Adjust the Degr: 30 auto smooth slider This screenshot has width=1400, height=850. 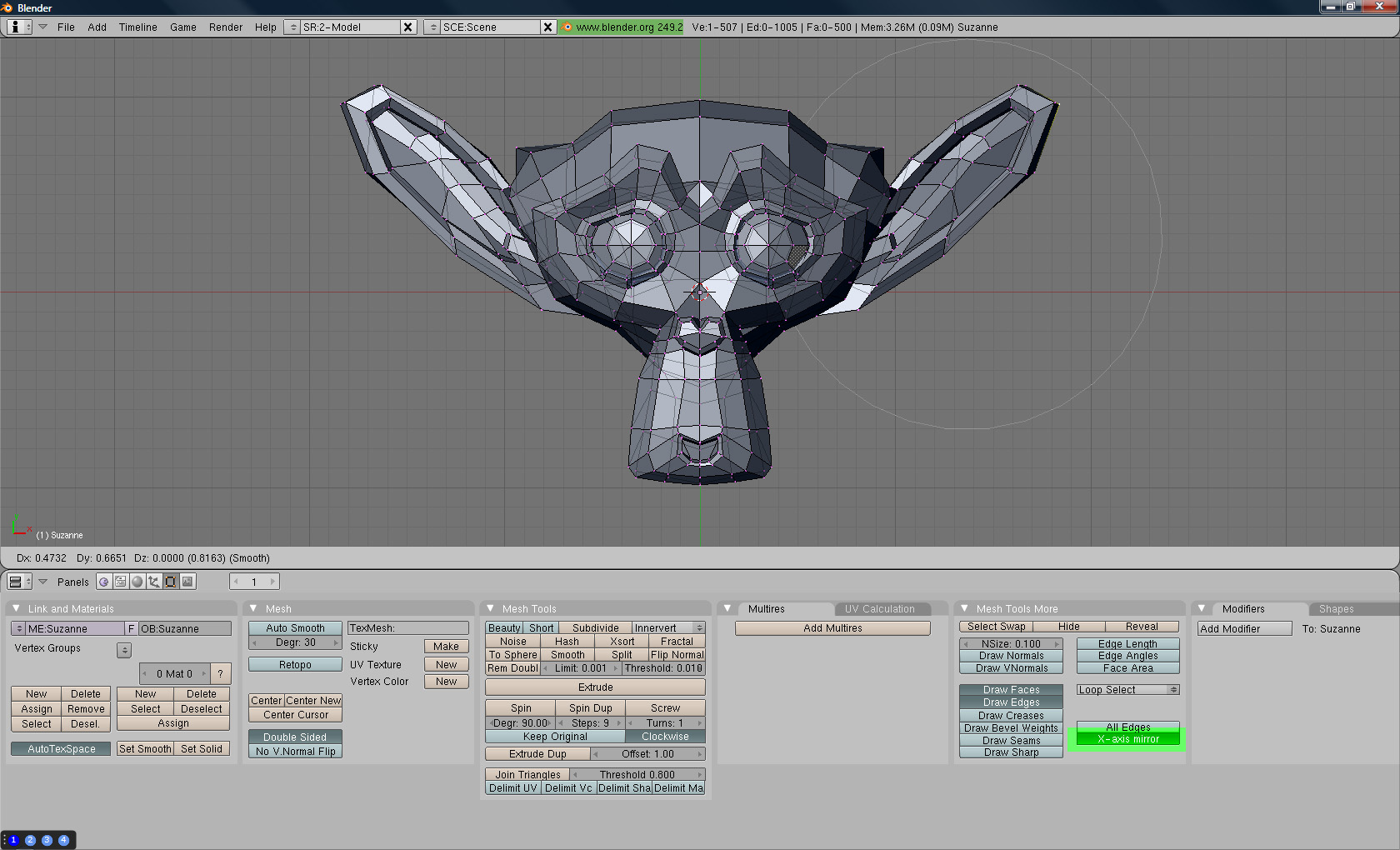click(295, 642)
